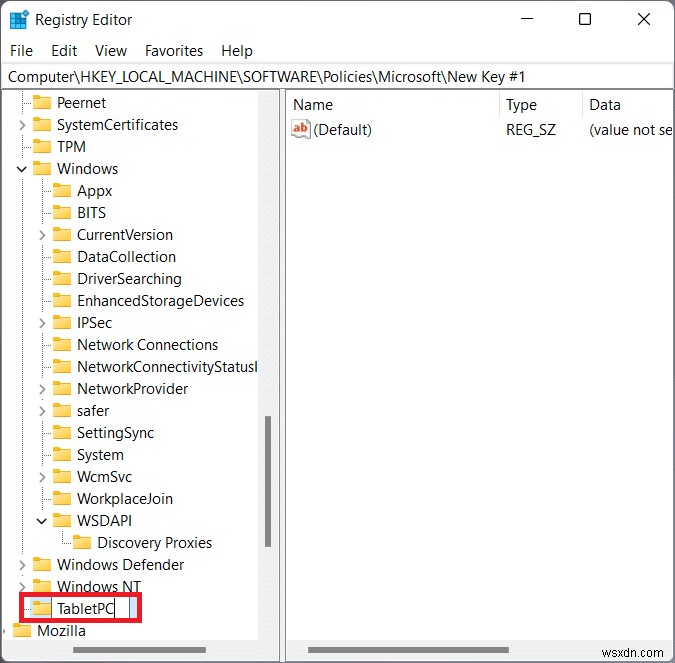Click the WorkplaceJoin folder icon
The height and width of the screenshot is (663, 675).
coord(62,499)
